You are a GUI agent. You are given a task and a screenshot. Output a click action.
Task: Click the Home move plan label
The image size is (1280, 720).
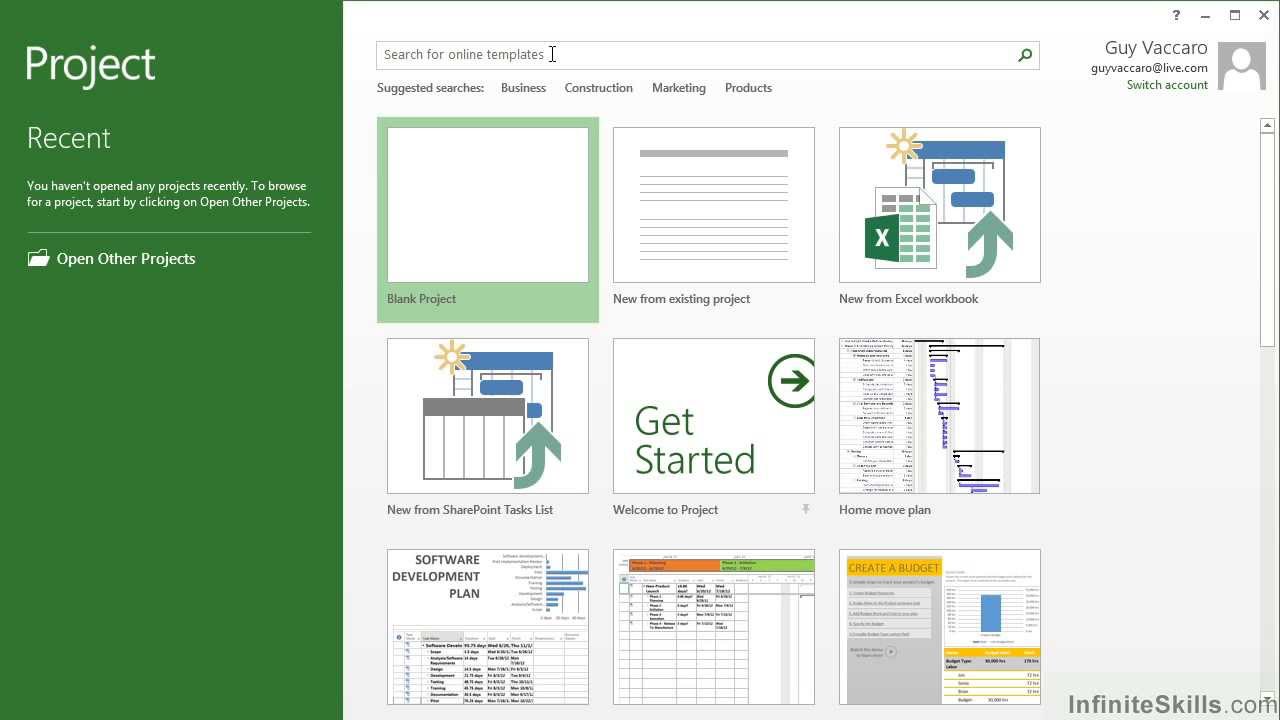pos(884,510)
